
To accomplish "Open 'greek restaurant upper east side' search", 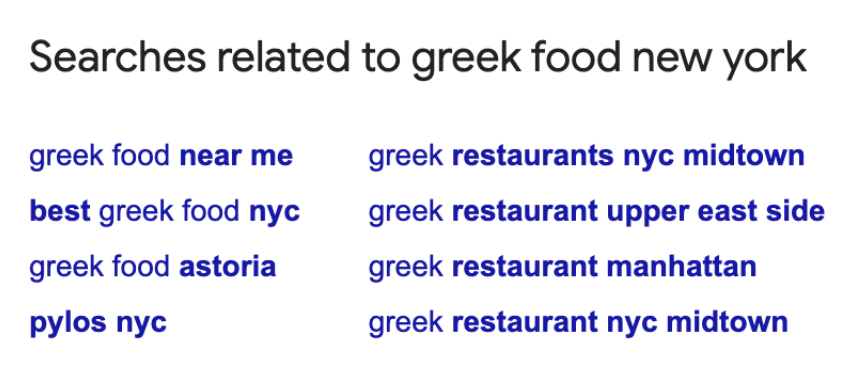I will tap(596, 212).
